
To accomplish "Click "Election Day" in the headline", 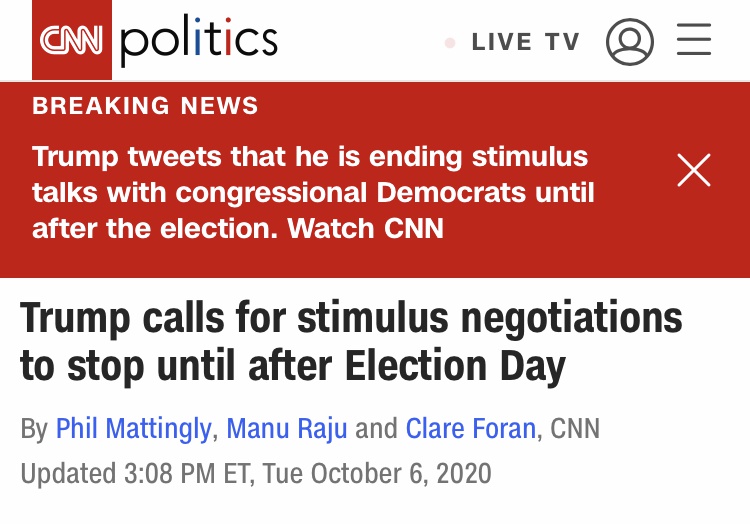I will (x=456, y=367).
